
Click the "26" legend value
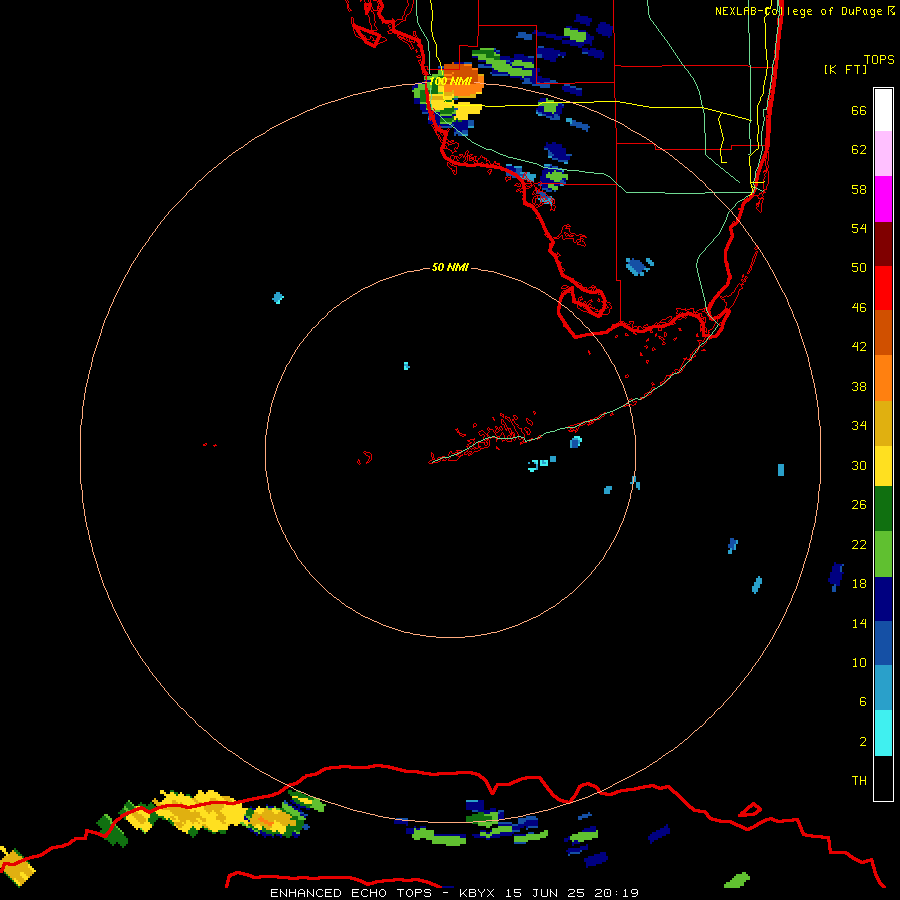[859, 505]
